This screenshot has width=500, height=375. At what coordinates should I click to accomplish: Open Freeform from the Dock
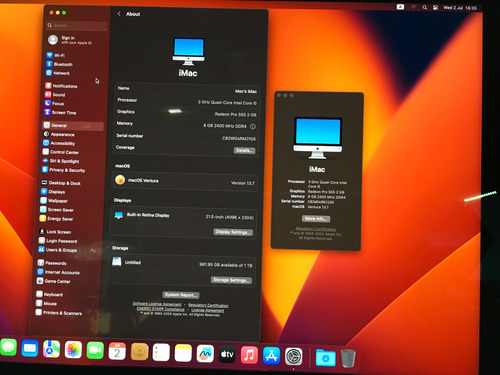pyautogui.click(x=205, y=354)
